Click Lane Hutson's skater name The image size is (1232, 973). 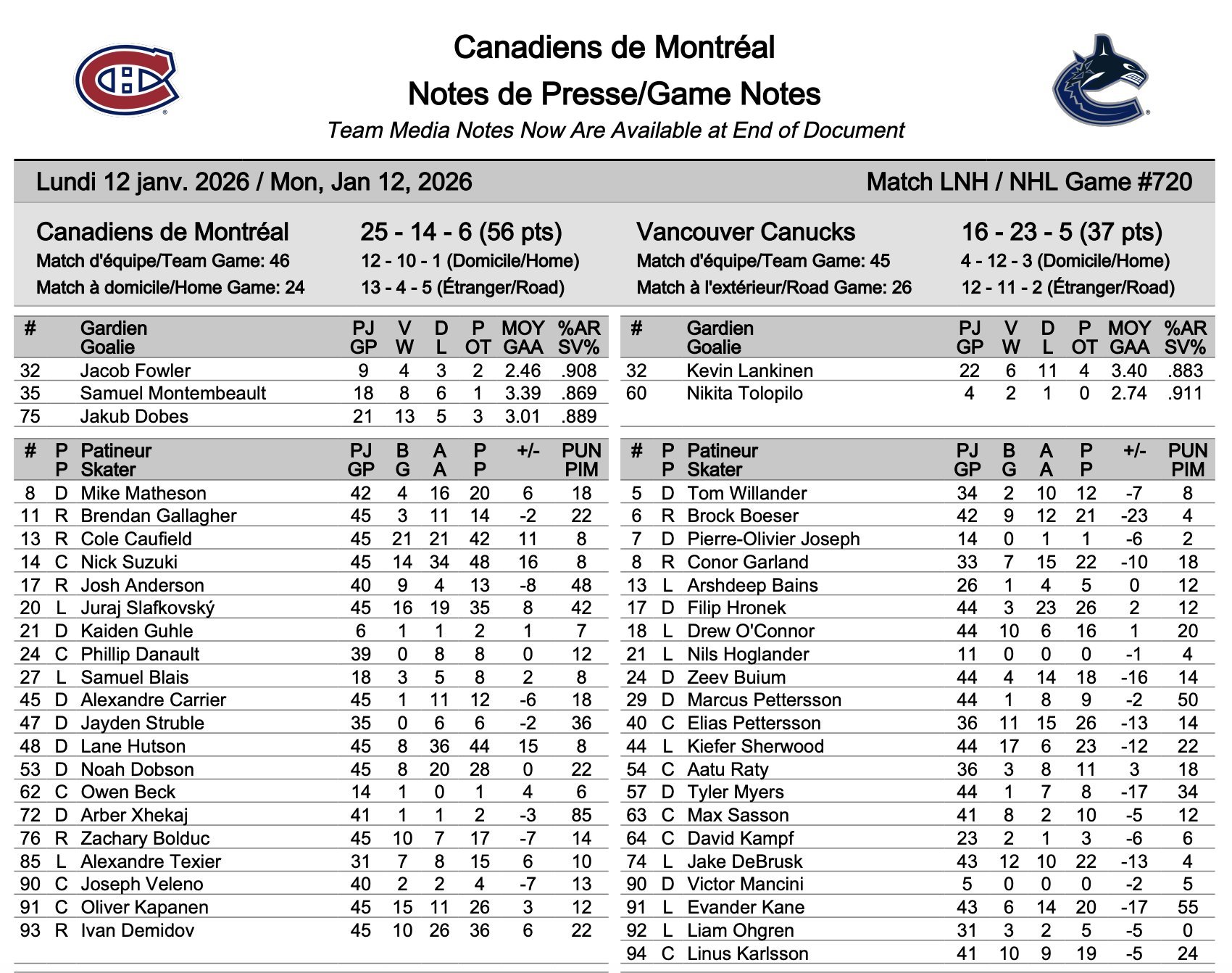tap(133, 746)
